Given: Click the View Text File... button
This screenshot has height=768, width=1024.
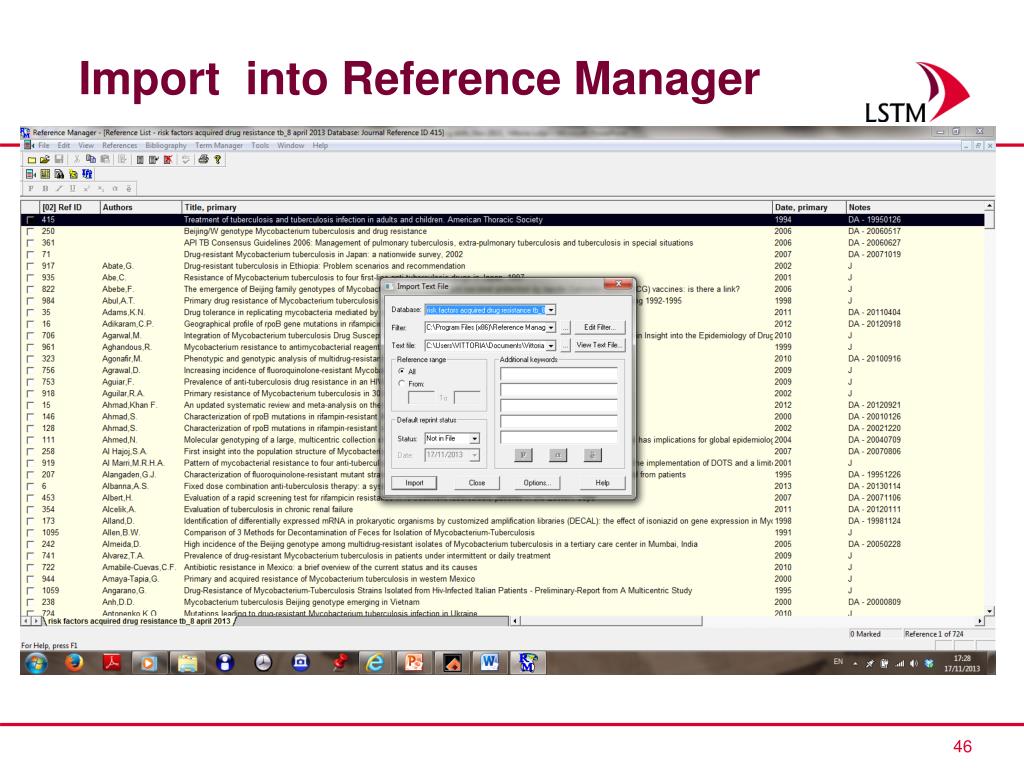Looking at the screenshot, I should (599, 345).
